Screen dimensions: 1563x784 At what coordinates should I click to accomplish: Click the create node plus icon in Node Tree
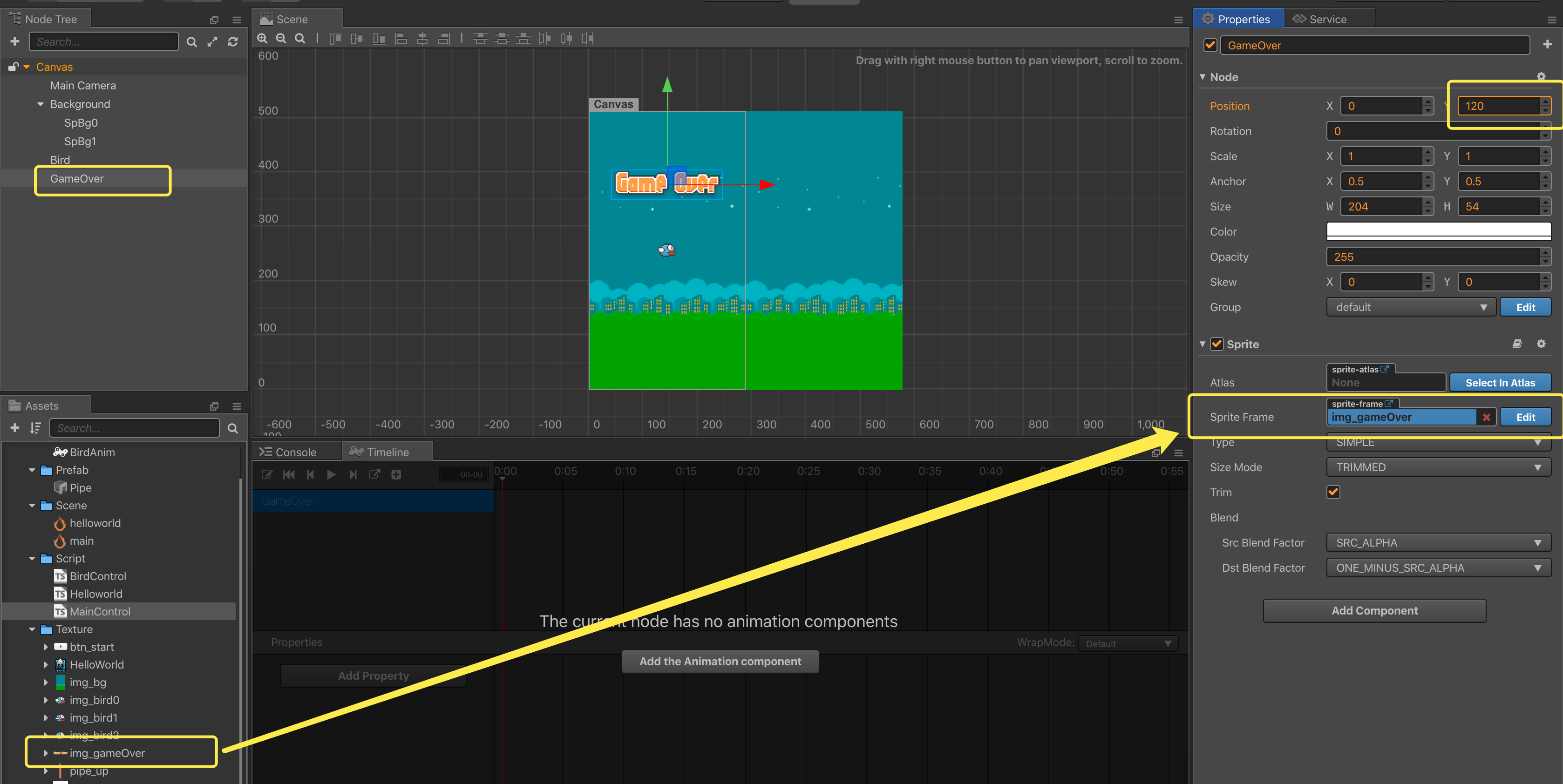click(15, 41)
